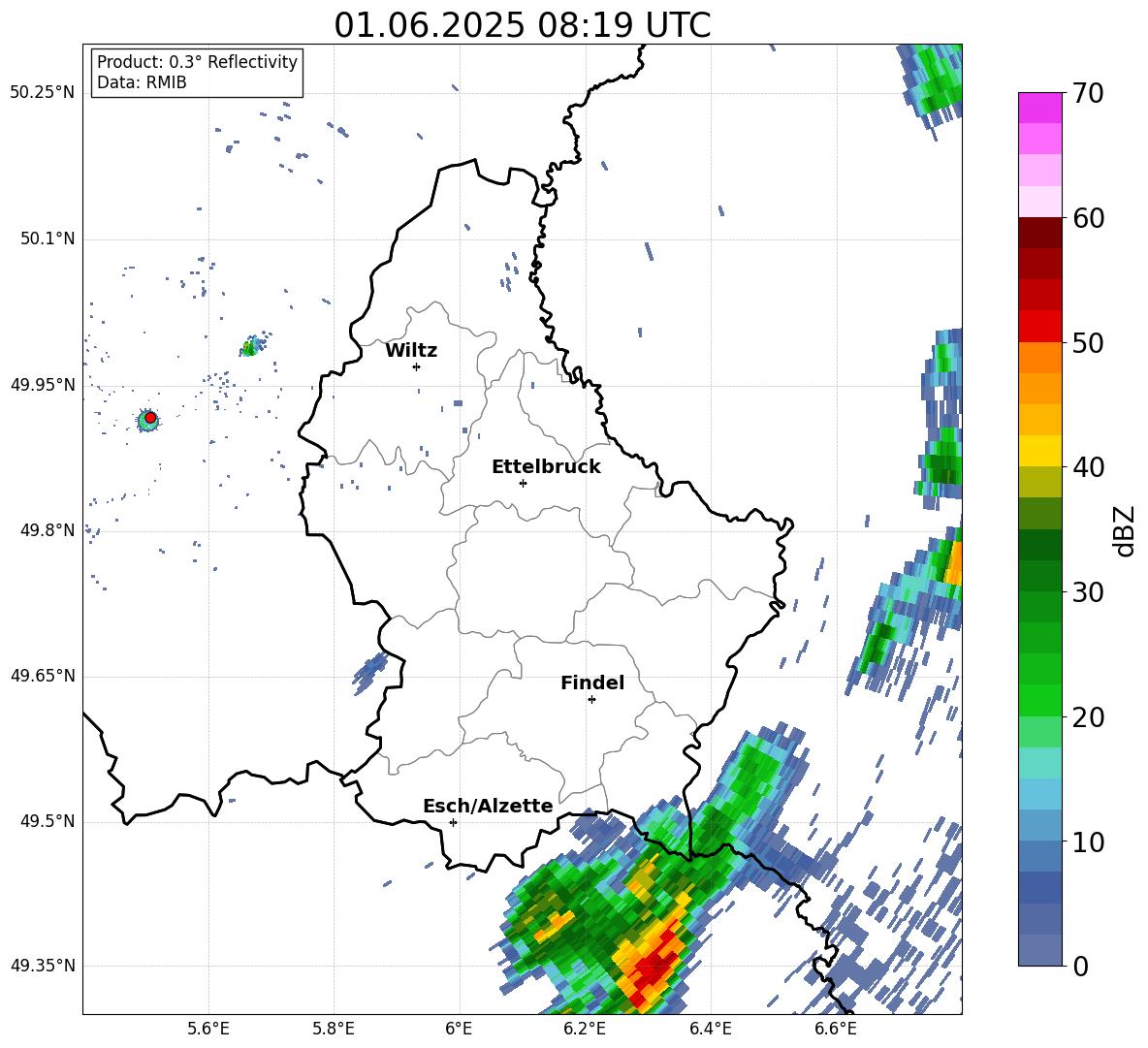The height and width of the screenshot is (1048, 1148).
Task: Click the cross marker under Ettelbruck
Action: tap(523, 483)
